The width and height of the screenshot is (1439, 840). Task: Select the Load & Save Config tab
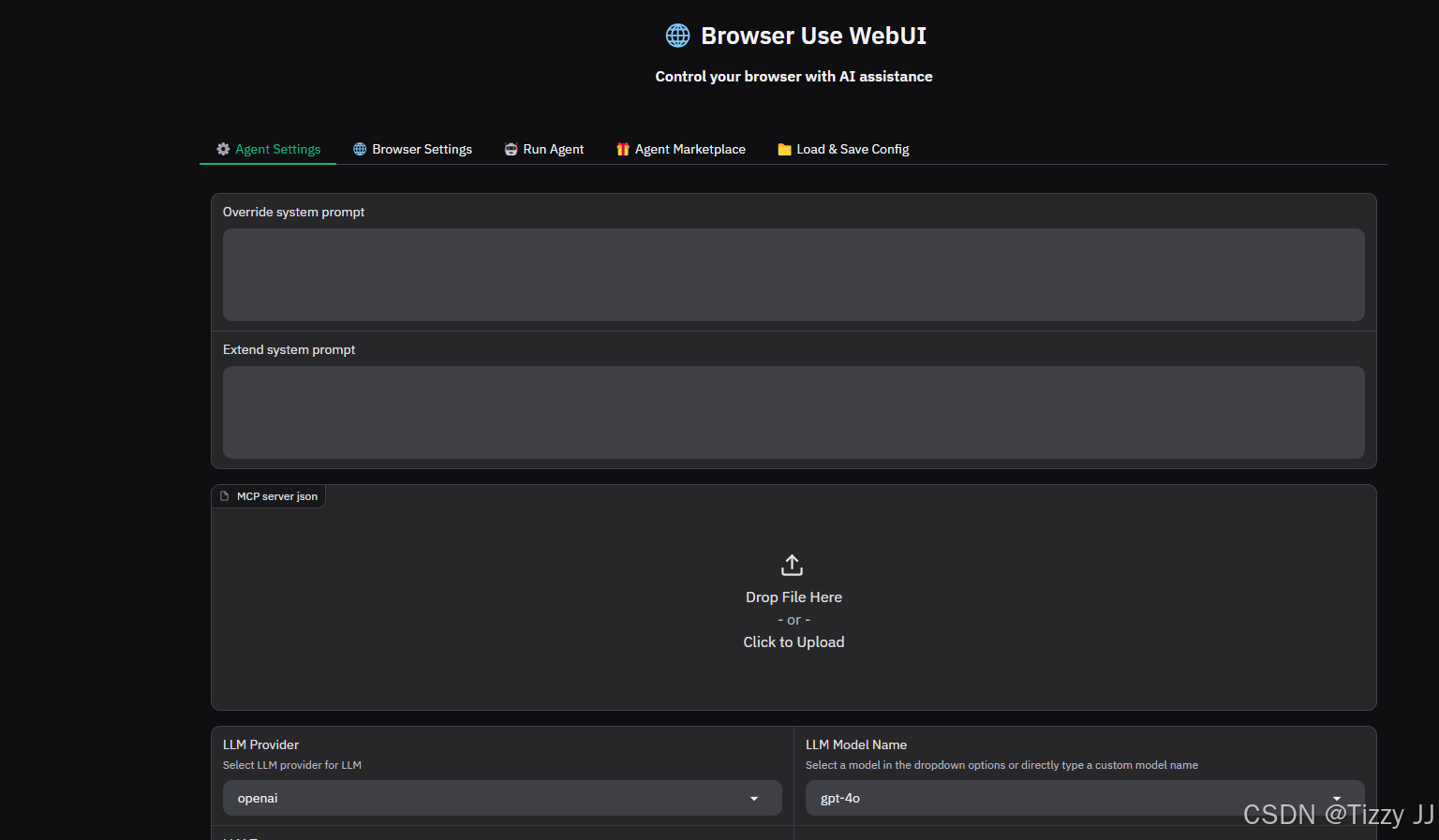pos(843,149)
